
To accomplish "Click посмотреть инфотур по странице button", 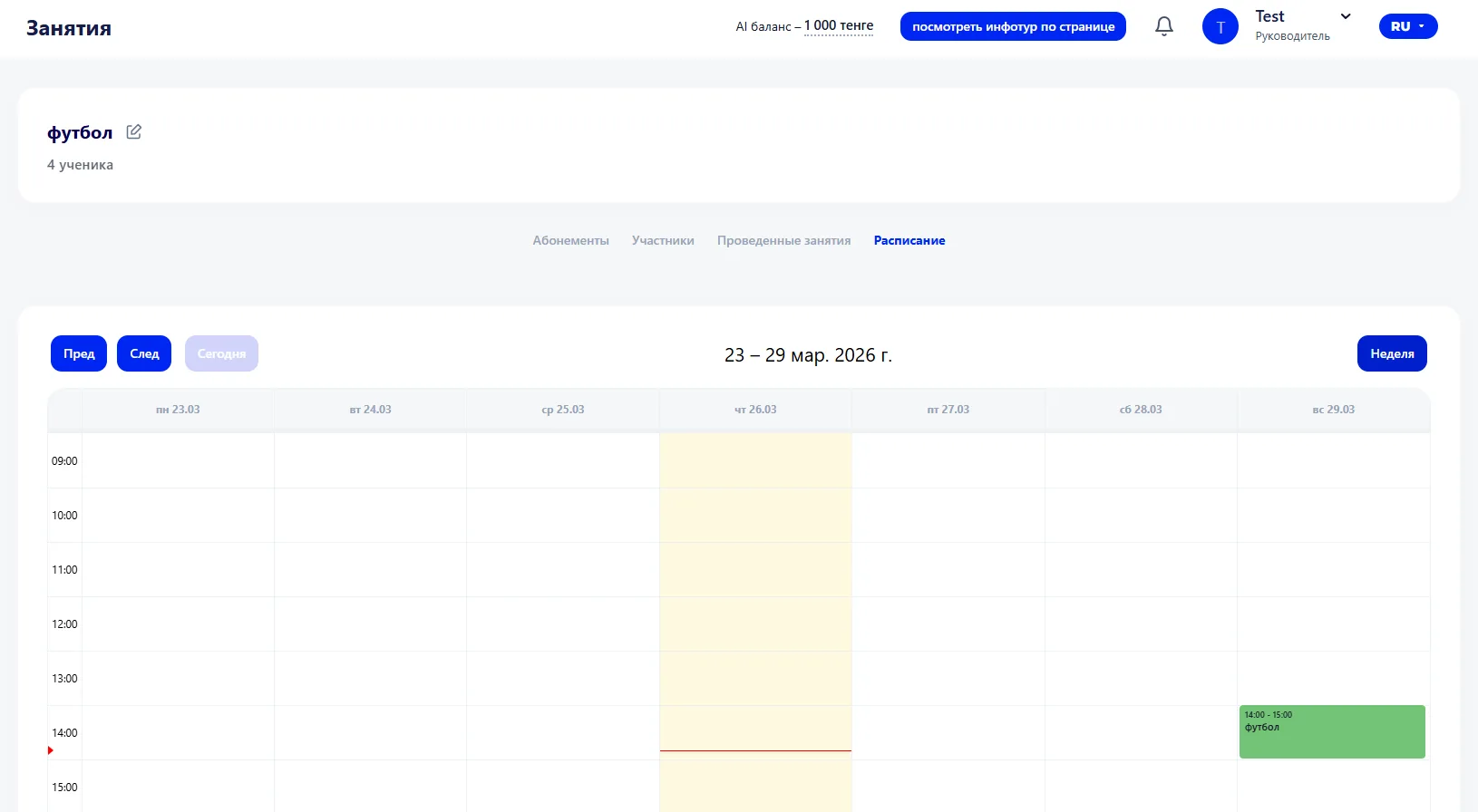I will click(1013, 26).
